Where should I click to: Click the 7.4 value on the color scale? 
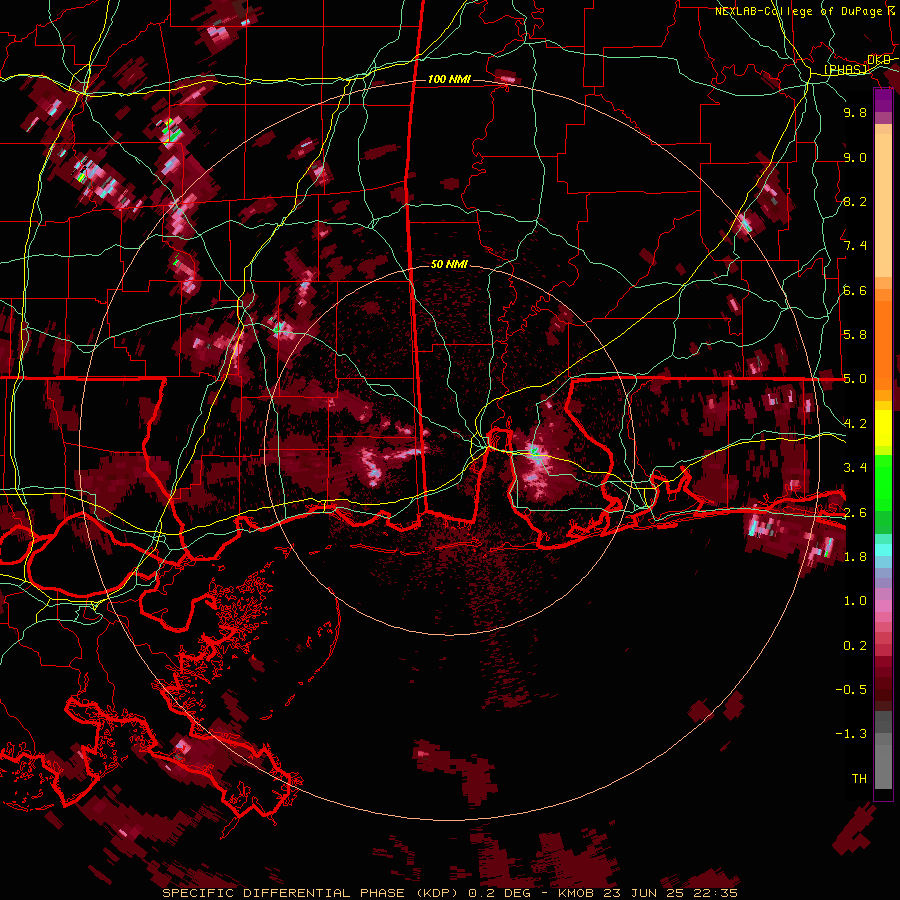(855, 246)
